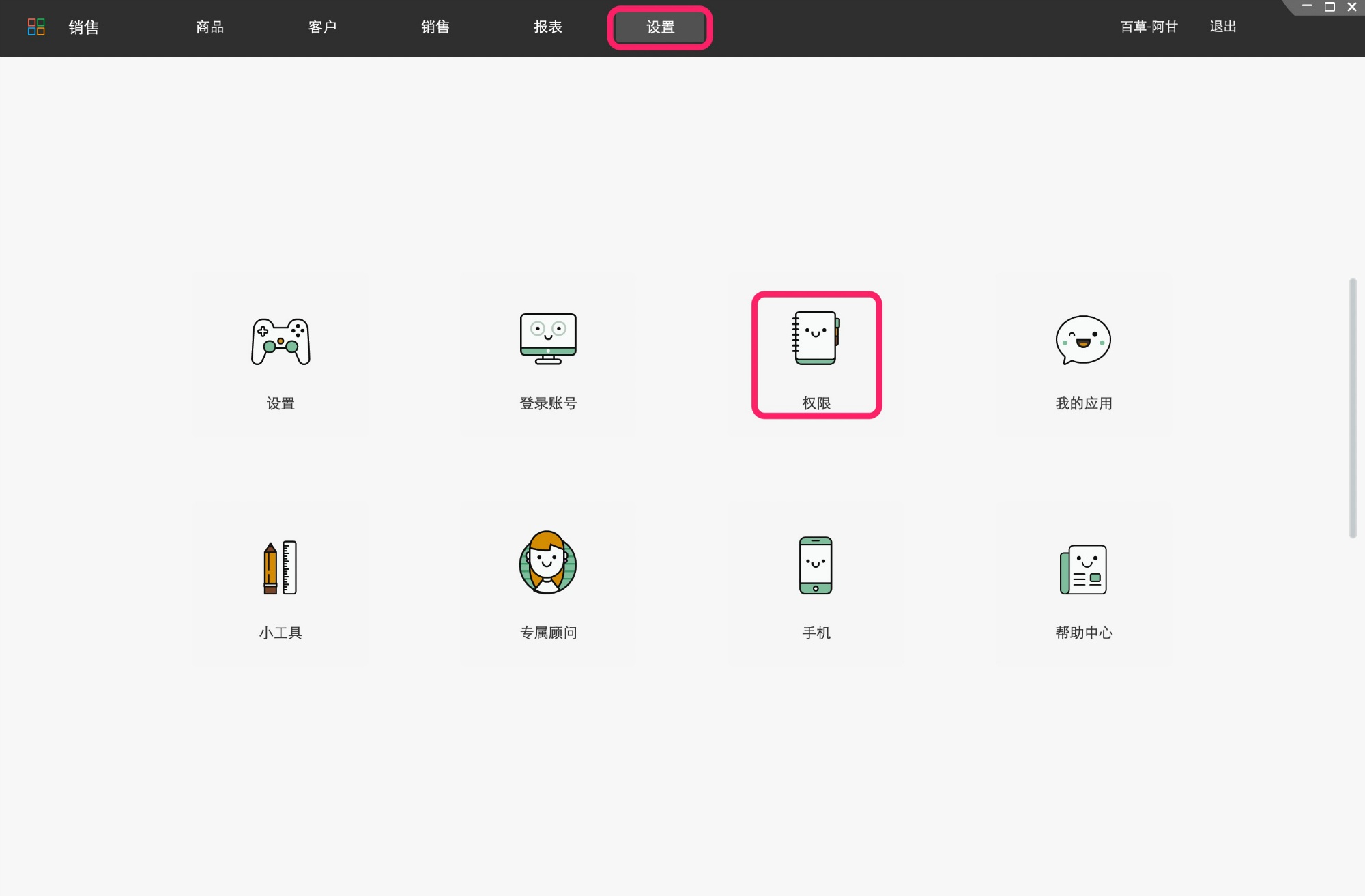Switch to the 客户 menu tab
This screenshot has width=1365, height=896.
coord(322,27)
